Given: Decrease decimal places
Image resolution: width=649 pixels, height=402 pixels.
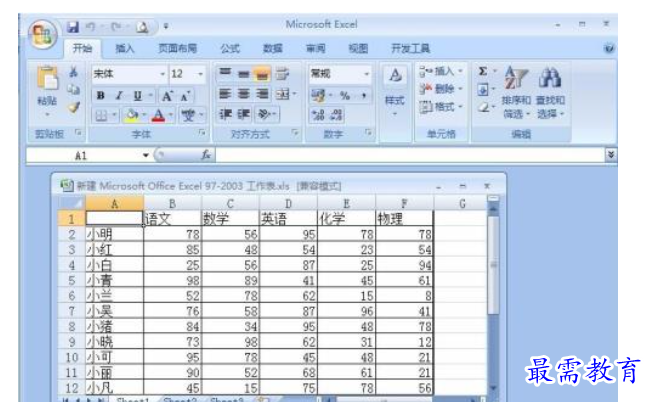Looking at the screenshot, I should [337, 115].
